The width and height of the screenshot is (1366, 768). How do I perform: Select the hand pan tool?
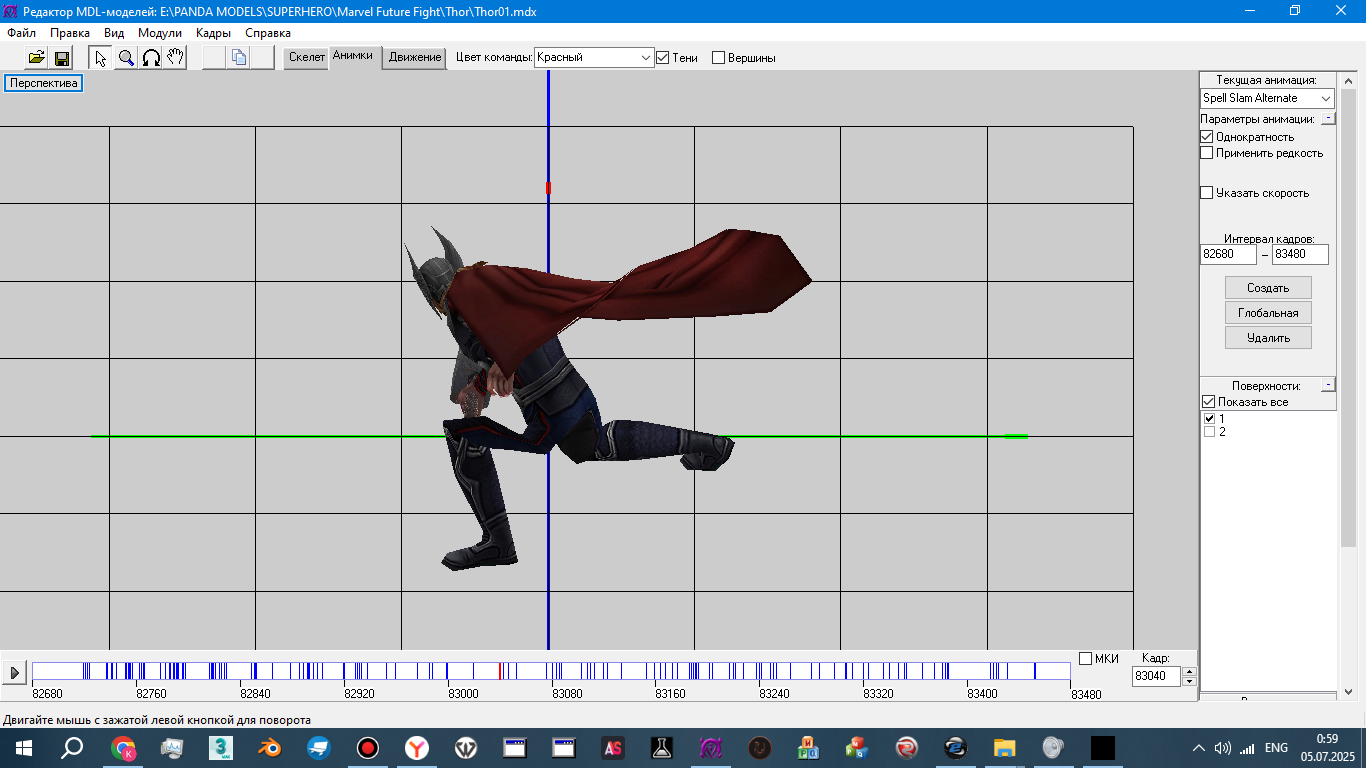(175, 58)
